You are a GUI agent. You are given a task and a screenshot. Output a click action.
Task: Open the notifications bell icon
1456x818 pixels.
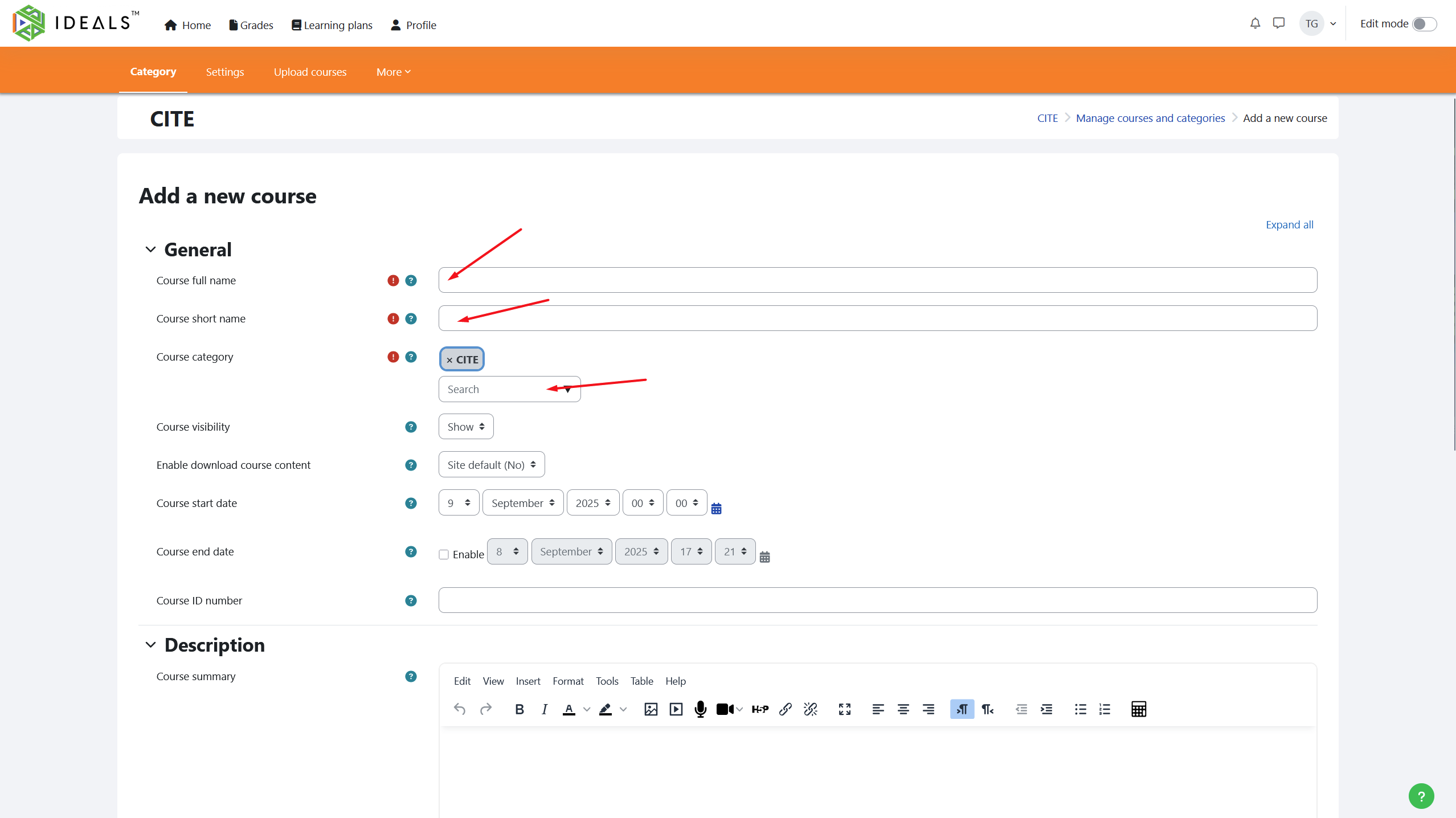pyautogui.click(x=1255, y=23)
